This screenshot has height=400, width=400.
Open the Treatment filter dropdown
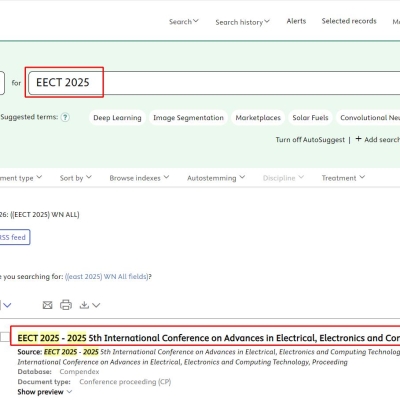(343, 178)
